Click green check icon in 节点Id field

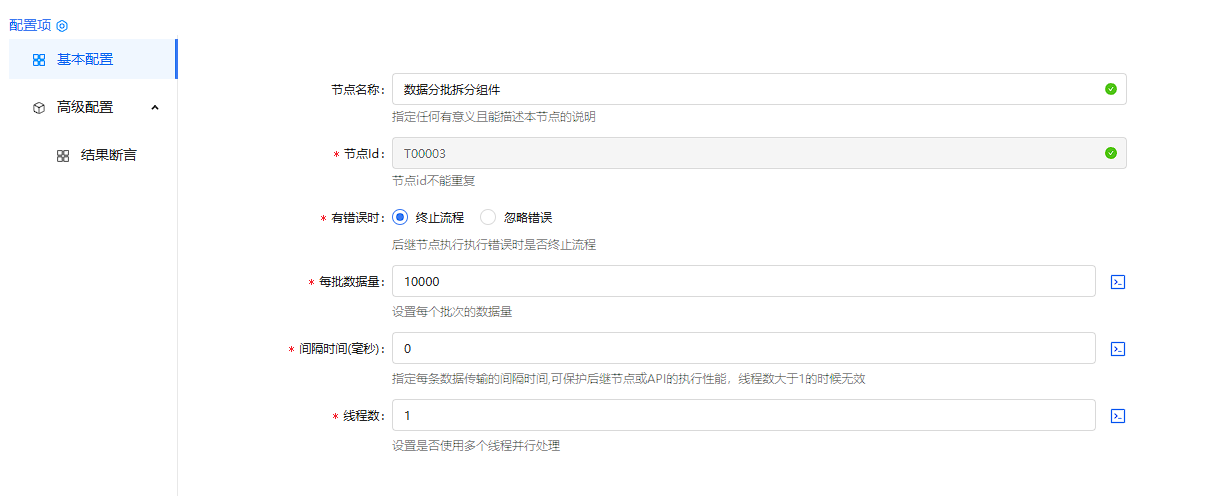click(x=1110, y=153)
